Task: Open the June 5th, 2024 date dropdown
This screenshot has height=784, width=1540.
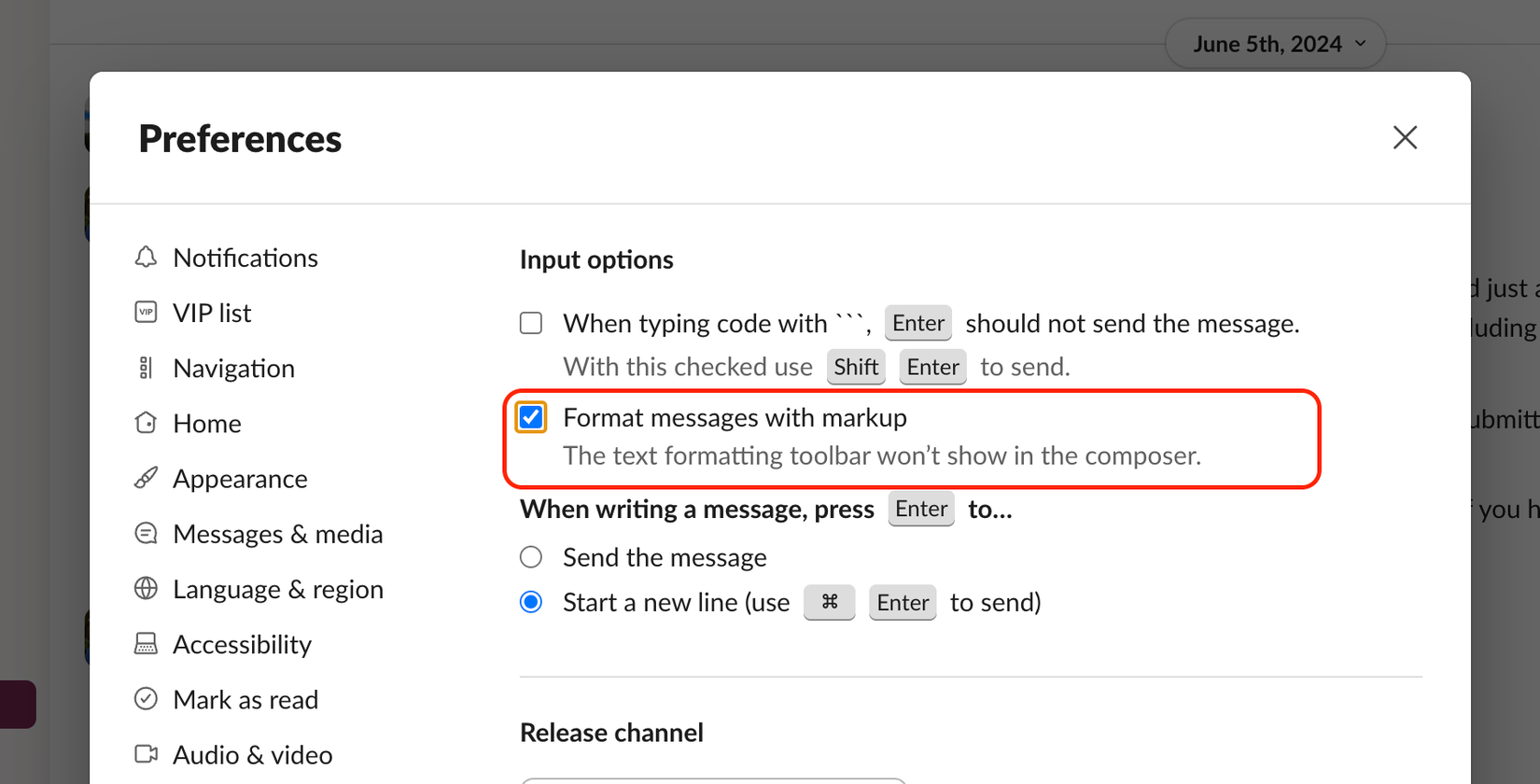Action: coord(1275,44)
